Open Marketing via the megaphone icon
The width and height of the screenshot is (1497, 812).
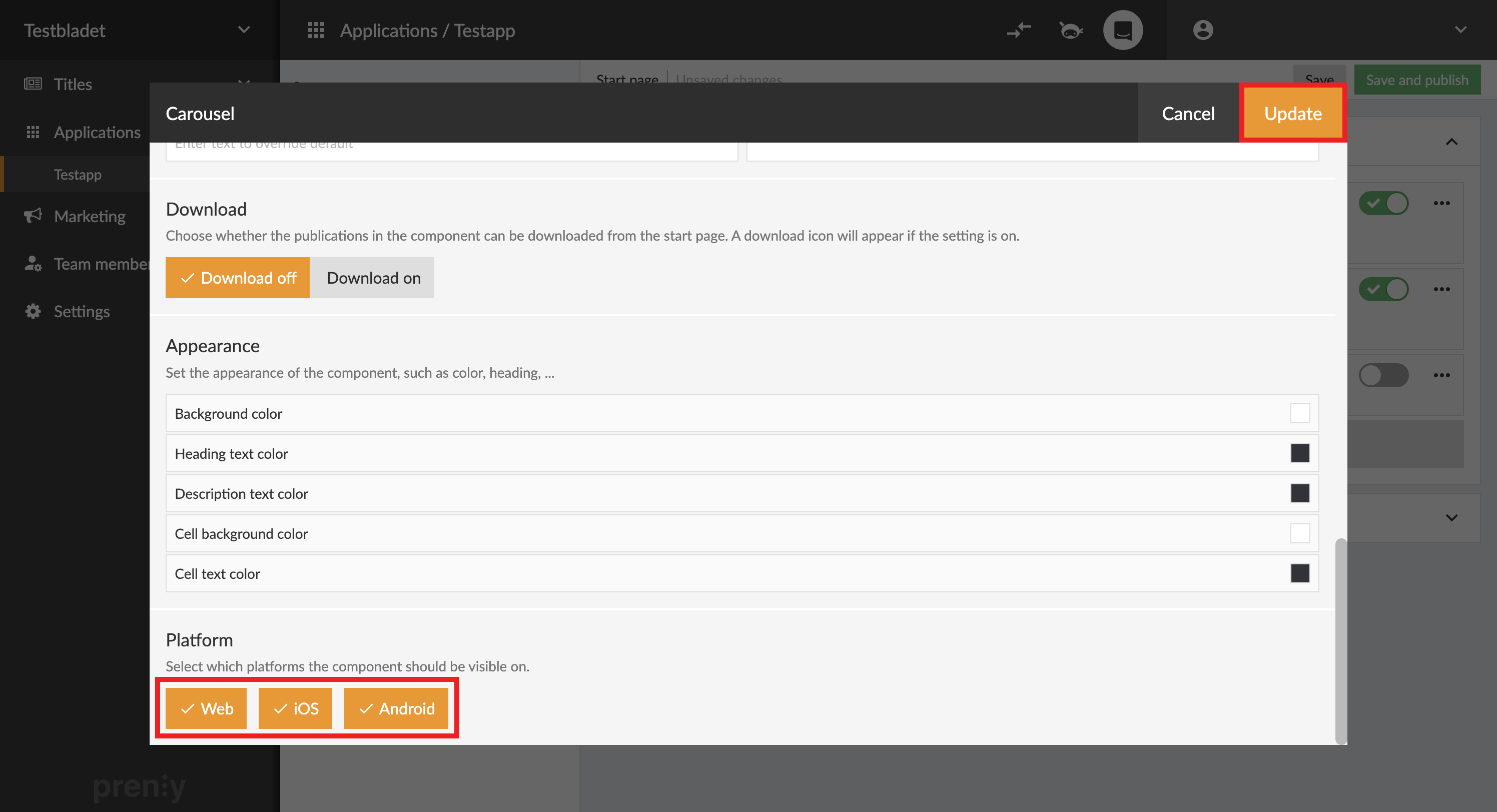[33, 216]
